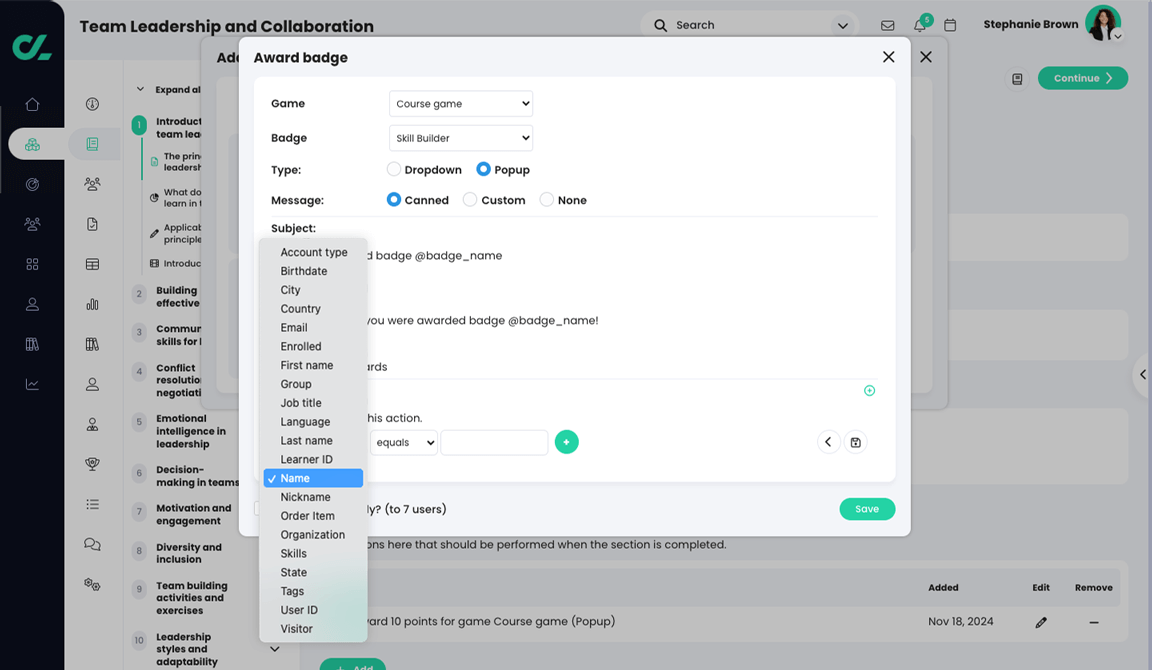Close the Award badge dialog

(x=888, y=57)
